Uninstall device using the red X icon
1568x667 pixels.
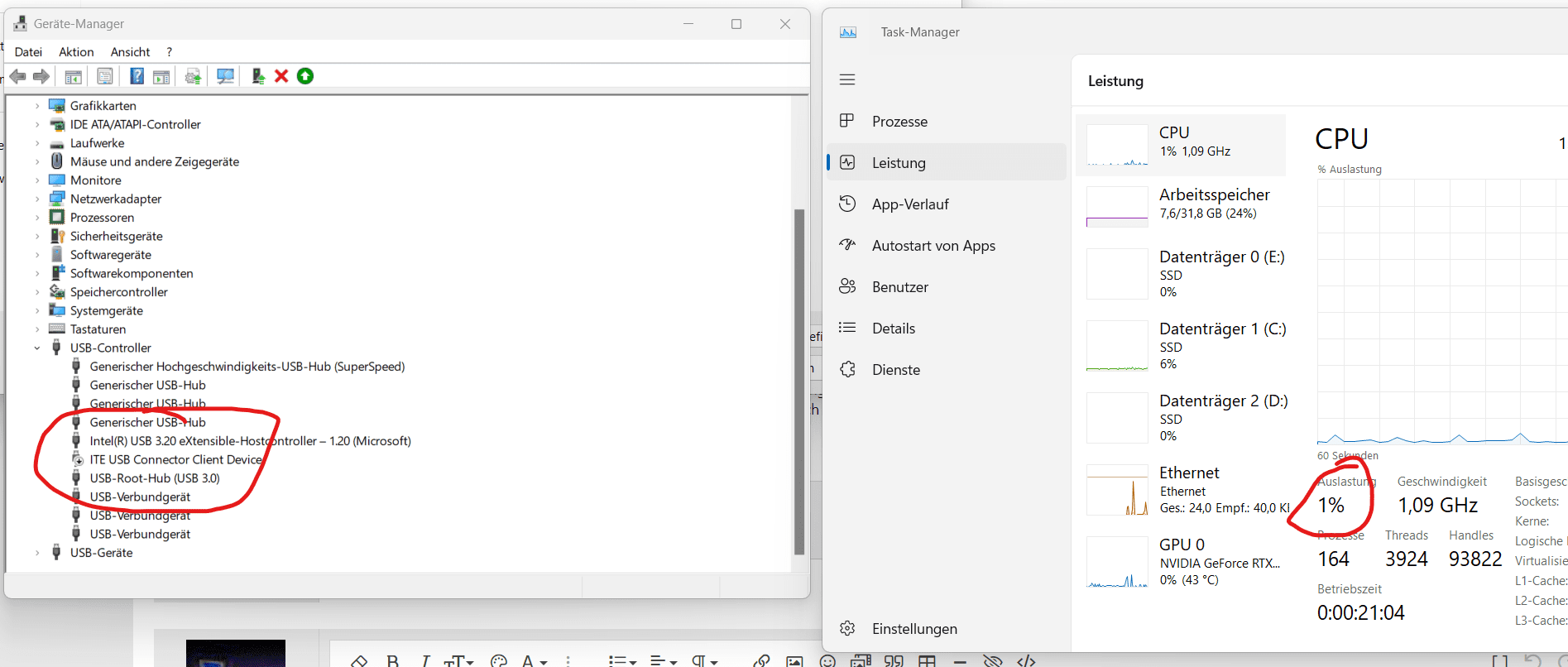click(281, 76)
